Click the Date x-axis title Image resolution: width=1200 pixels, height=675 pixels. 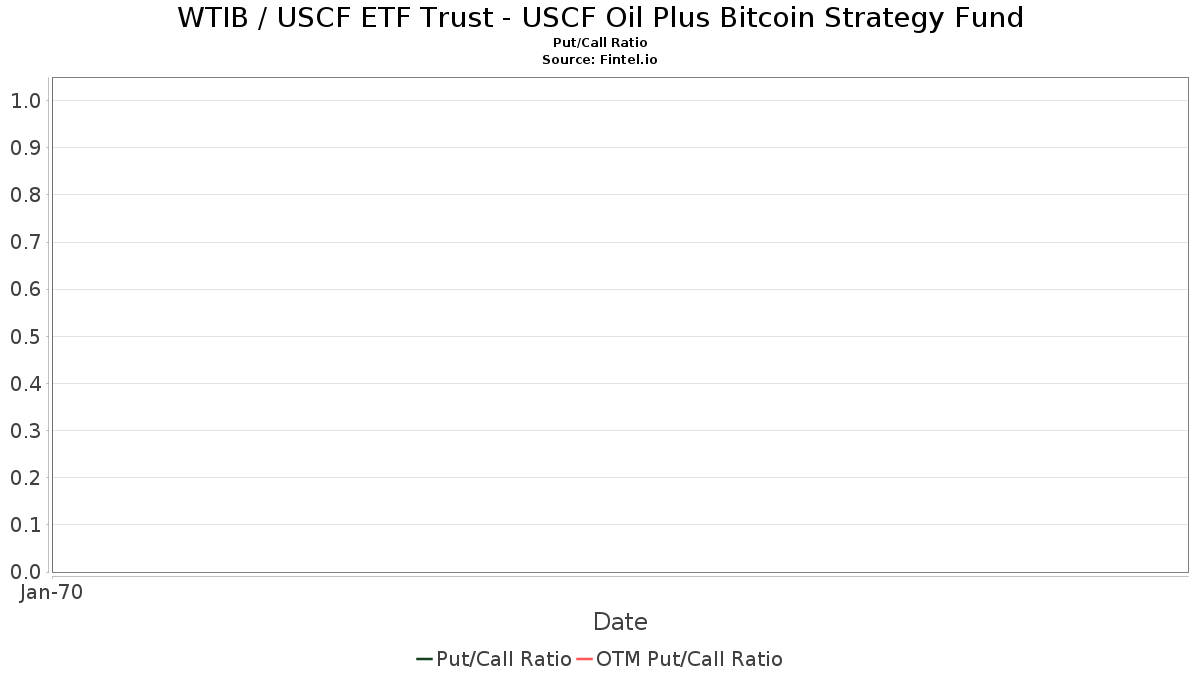pyautogui.click(x=620, y=622)
